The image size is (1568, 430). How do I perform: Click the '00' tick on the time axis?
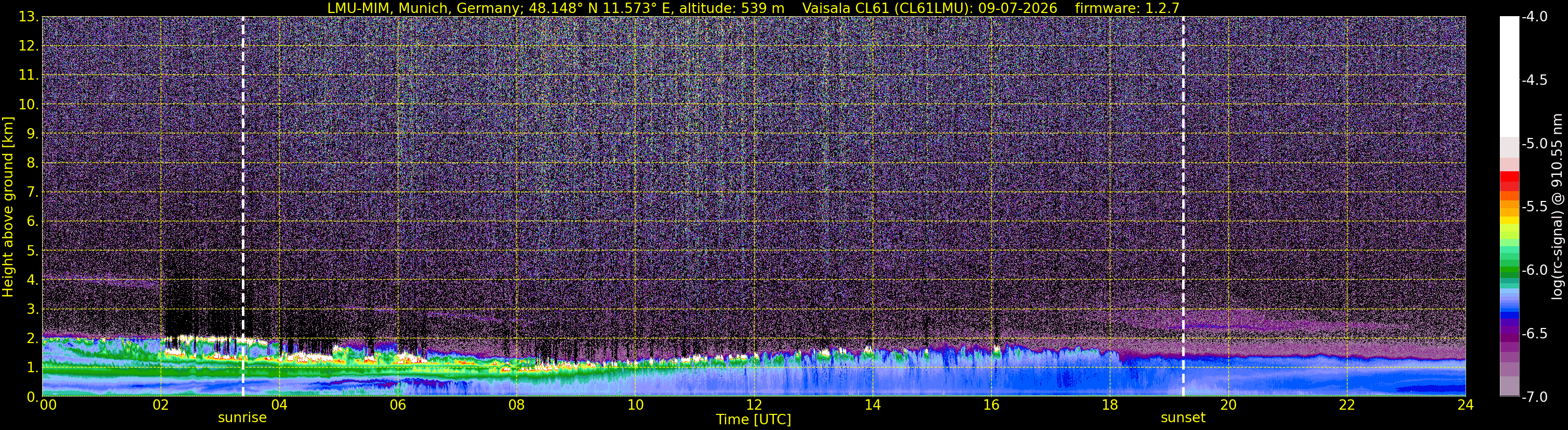(x=48, y=405)
